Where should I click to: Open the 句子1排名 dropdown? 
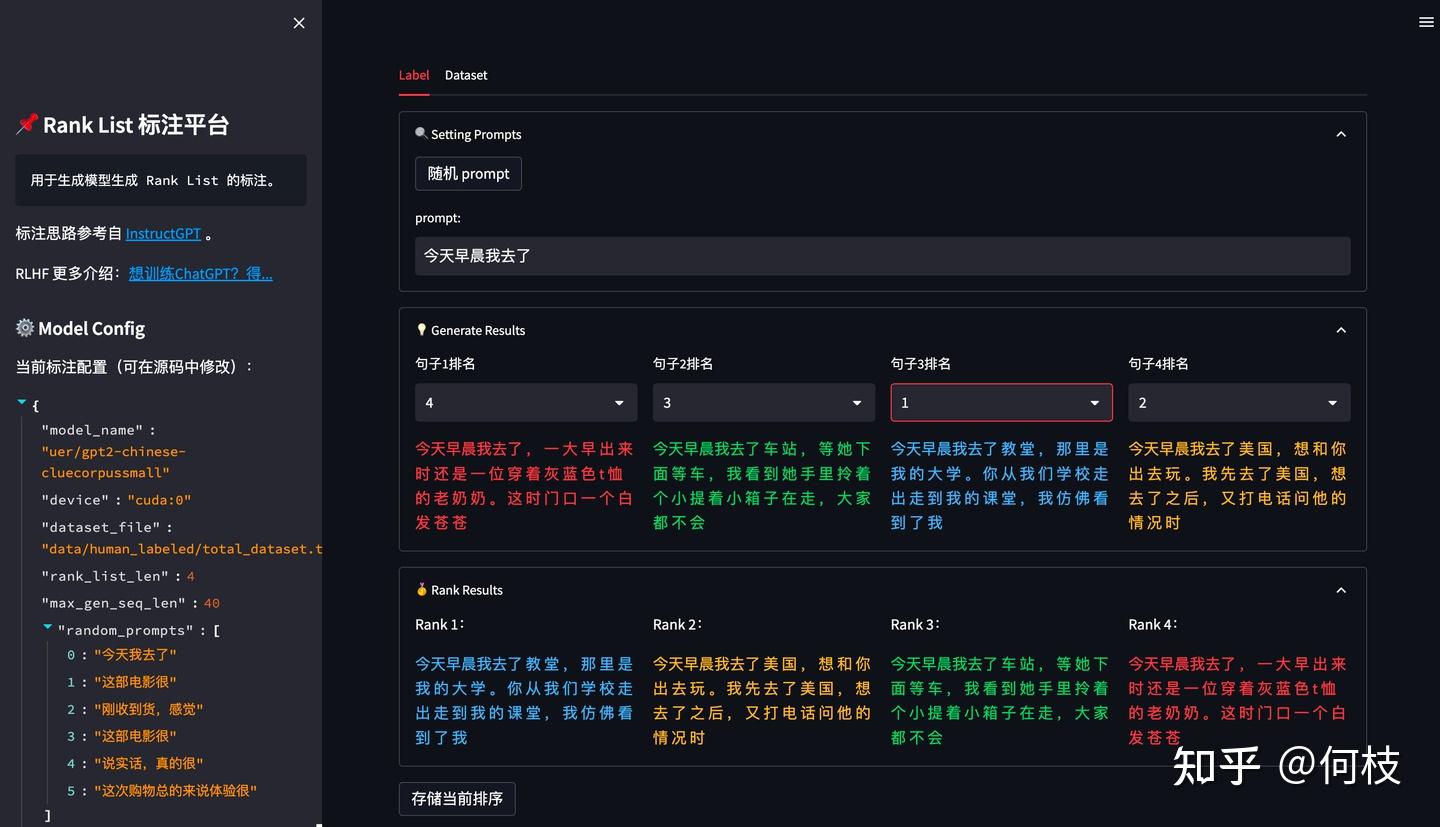click(x=526, y=403)
